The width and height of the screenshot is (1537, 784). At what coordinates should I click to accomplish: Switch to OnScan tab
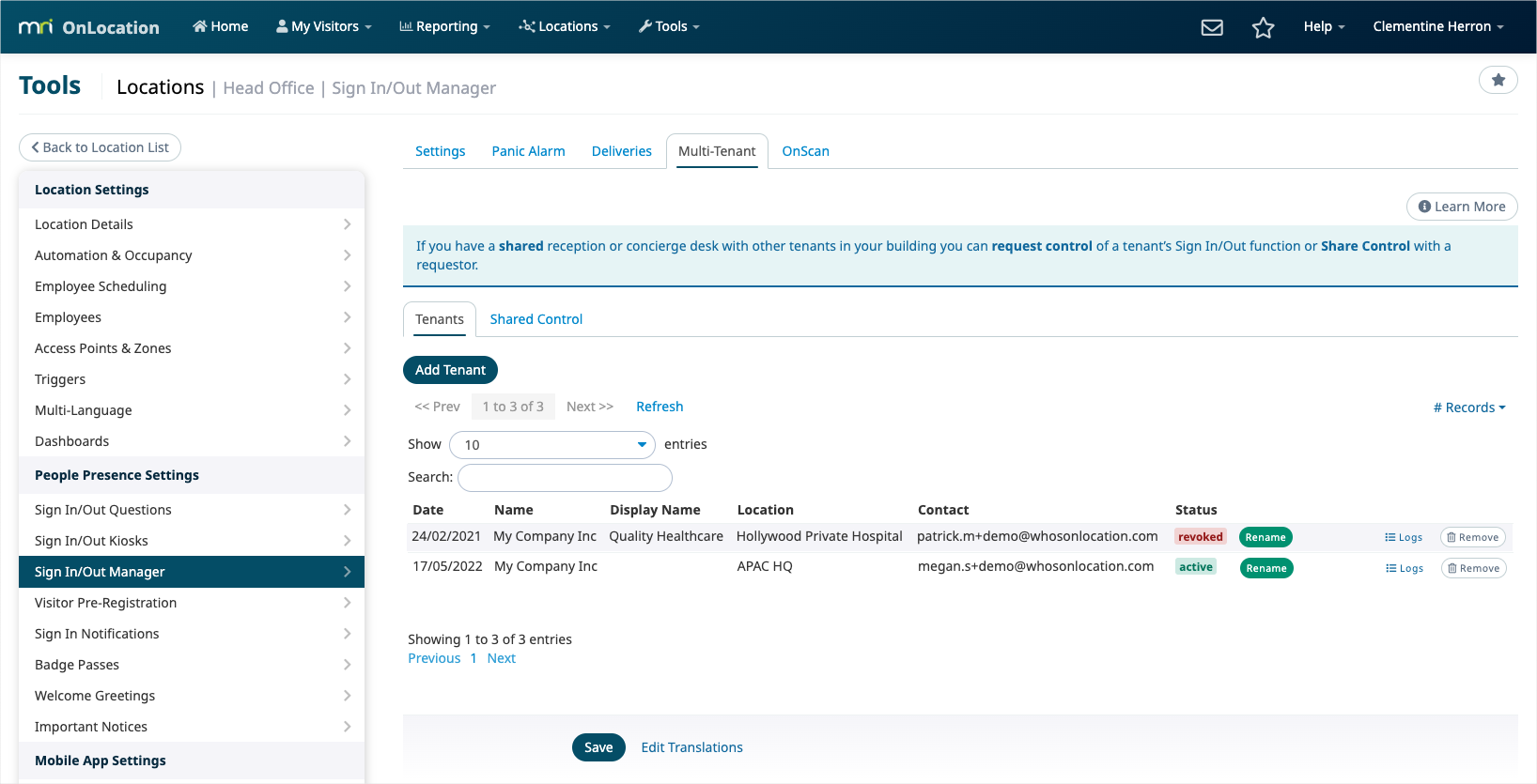[x=805, y=151]
